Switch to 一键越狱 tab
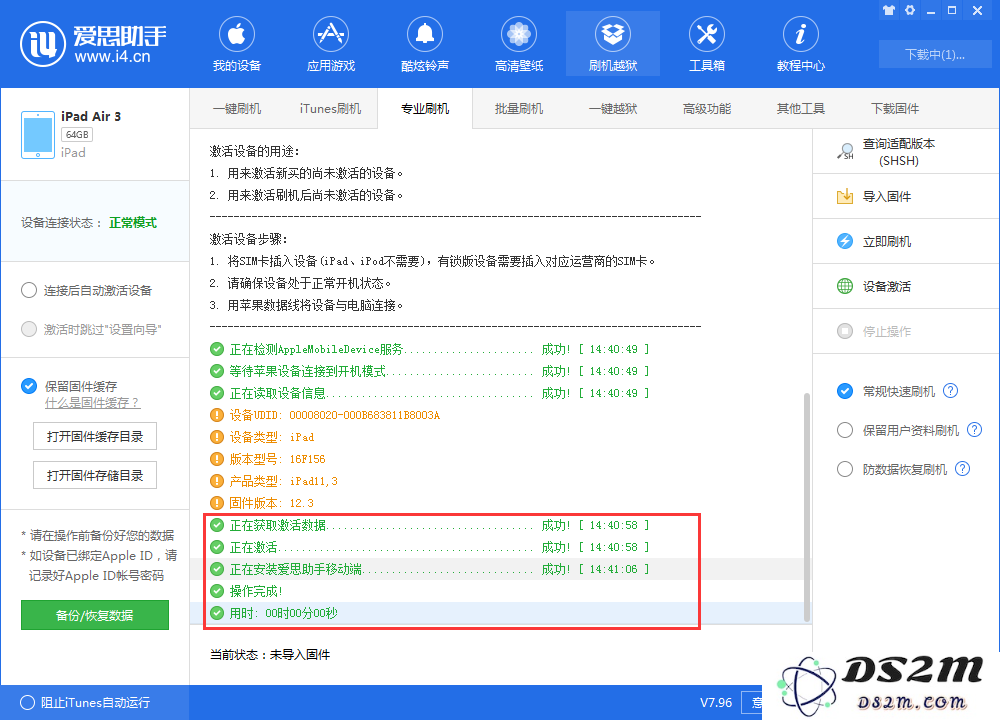 pyautogui.click(x=613, y=108)
